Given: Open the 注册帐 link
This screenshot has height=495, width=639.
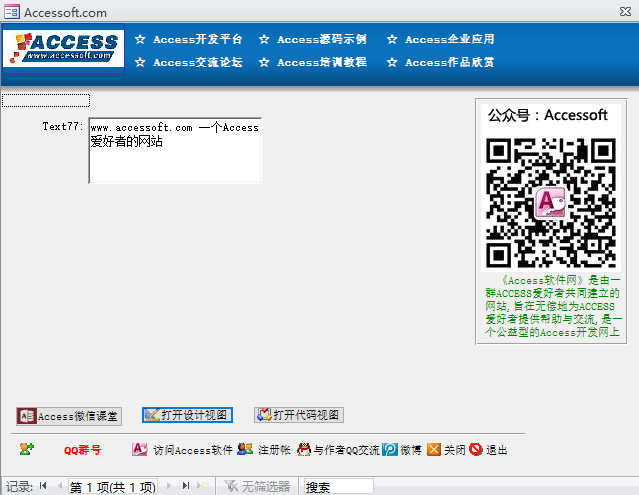Looking at the screenshot, I should (274, 450).
